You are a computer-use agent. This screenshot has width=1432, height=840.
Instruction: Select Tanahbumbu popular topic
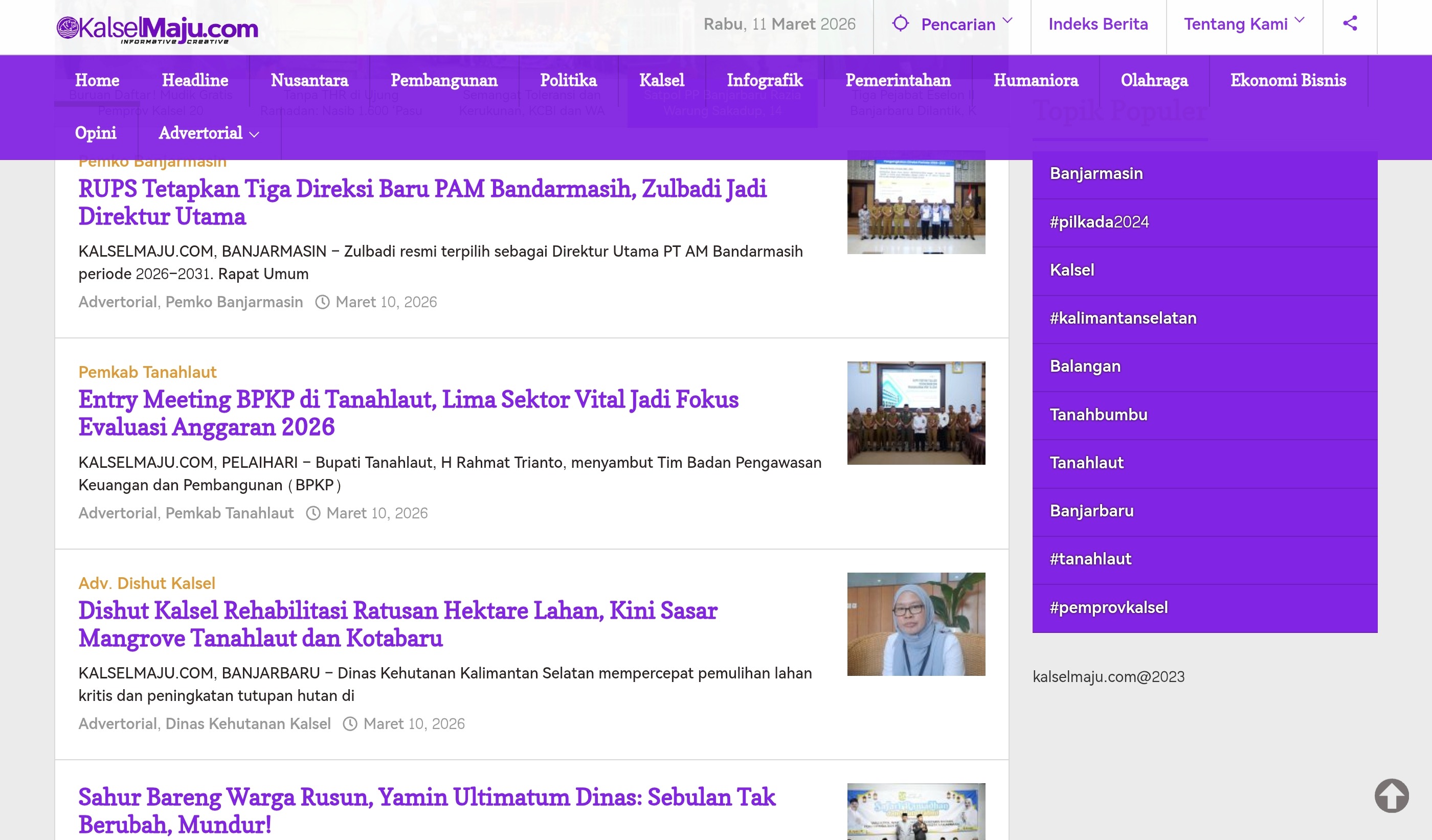[x=1205, y=416]
